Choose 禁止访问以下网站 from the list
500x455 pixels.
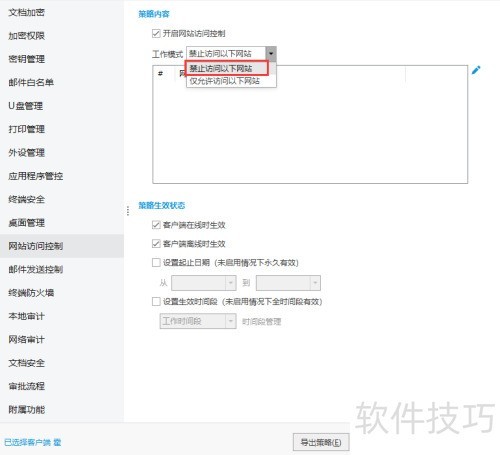227,68
